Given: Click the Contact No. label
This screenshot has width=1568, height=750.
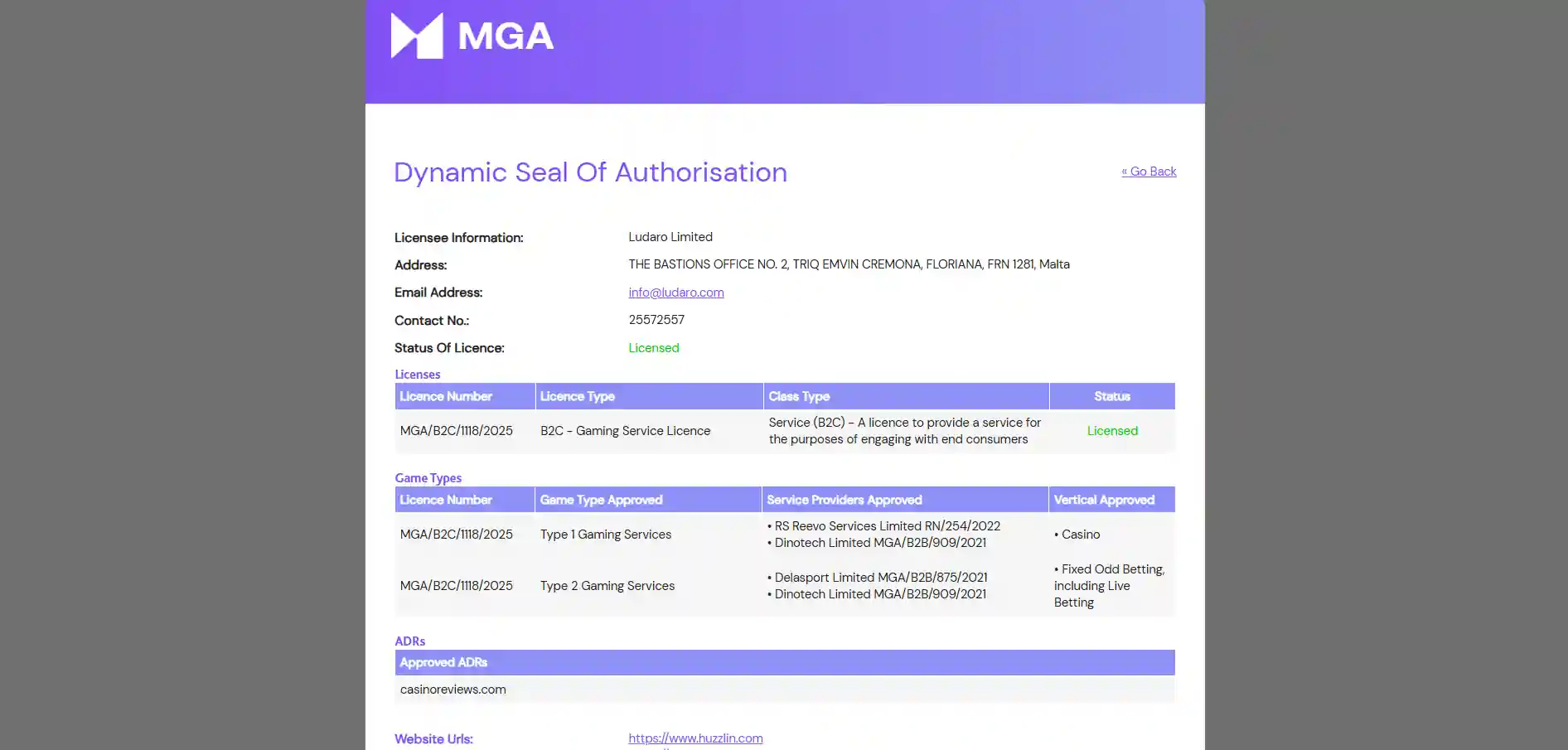Looking at the screenshot, I should [432, 321].
